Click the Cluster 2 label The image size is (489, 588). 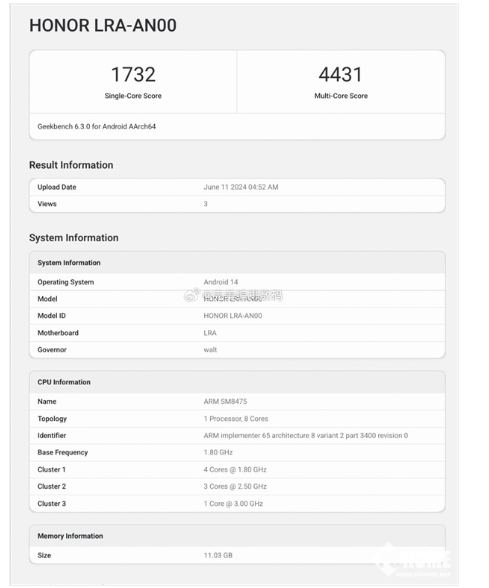[51, 487]
